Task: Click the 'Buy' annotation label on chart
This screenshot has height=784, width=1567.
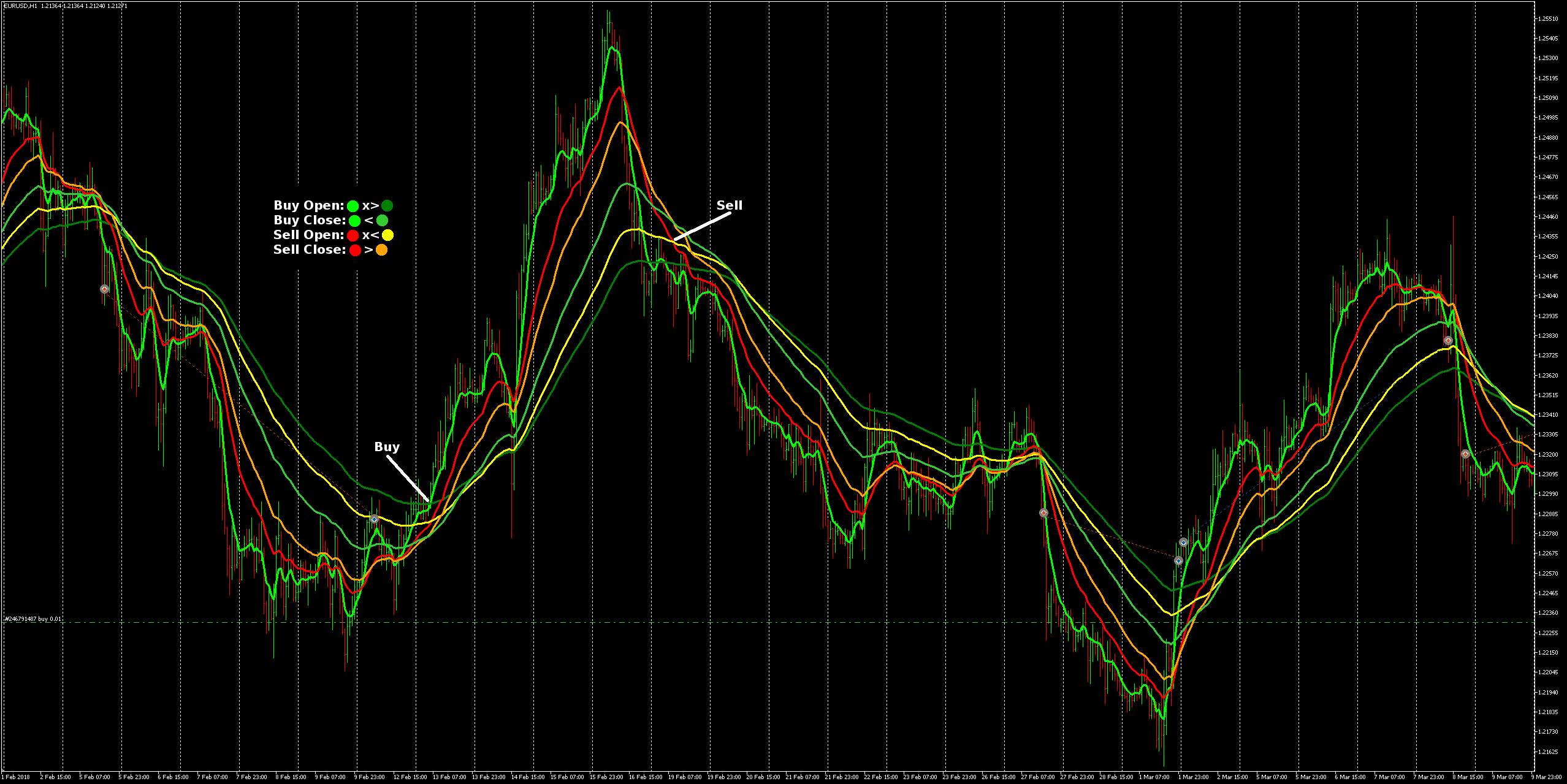Action: pyautogui.click(x=387, y=447)
